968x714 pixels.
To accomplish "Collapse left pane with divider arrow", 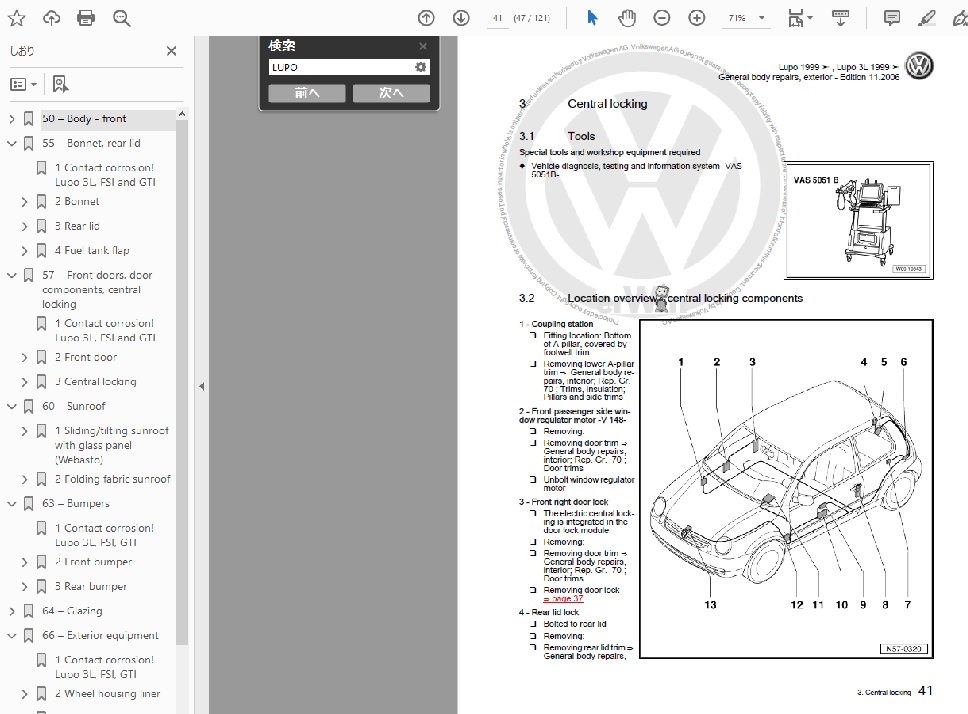I will tap(201, 387).
